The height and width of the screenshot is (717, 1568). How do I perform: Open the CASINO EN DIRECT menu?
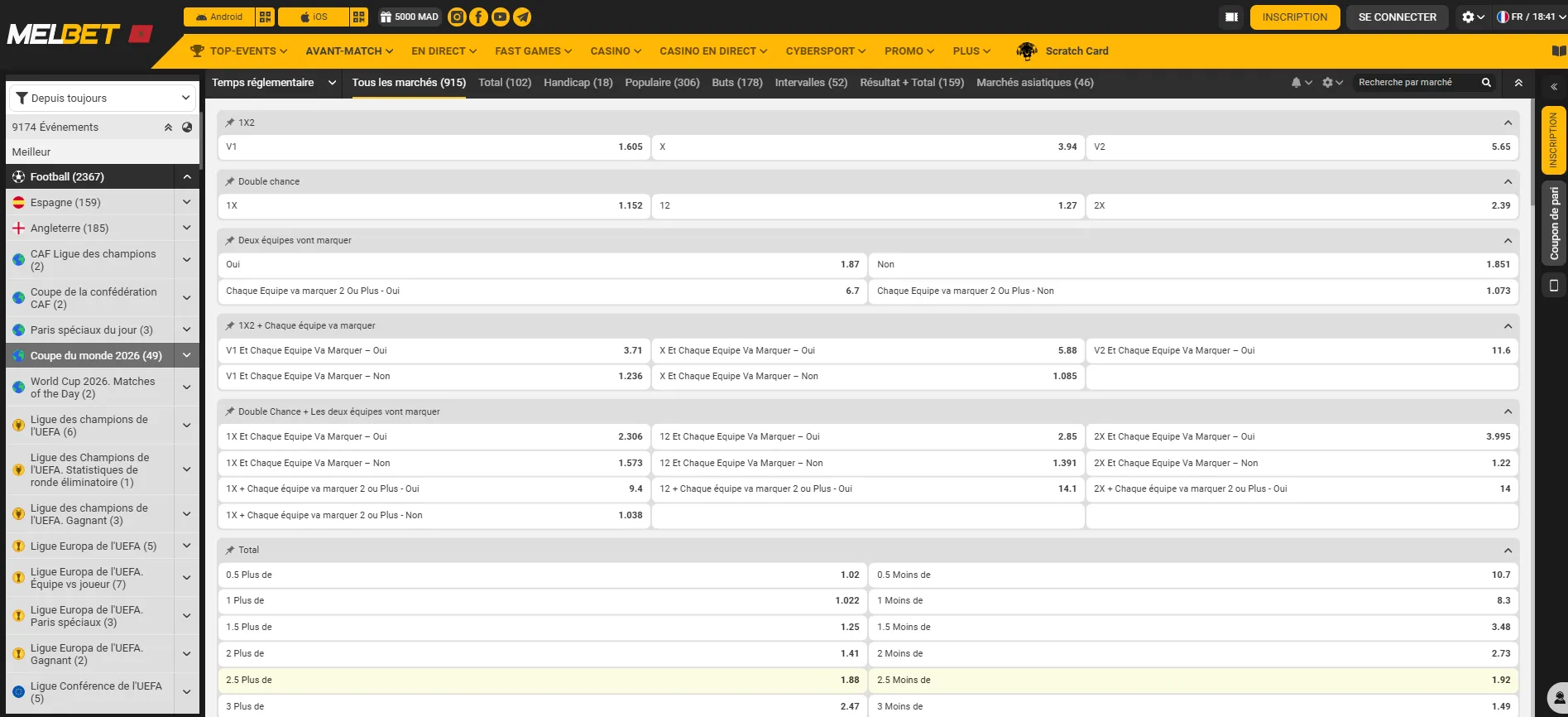click(713, 51)
